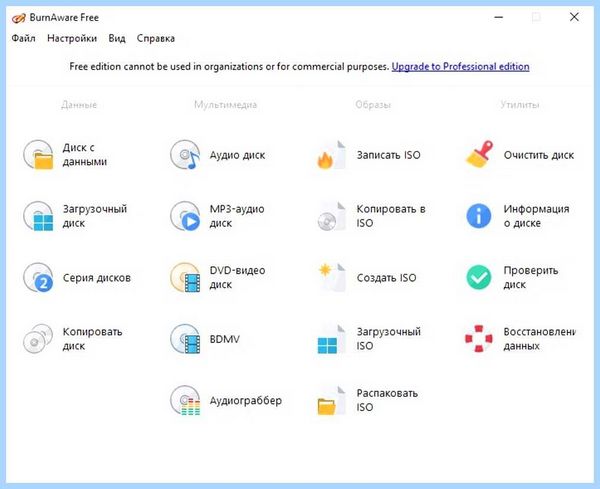Viewport: 600px width, 489px height.
Task: Open the Записать ISO flame icon
Action: 331,155
